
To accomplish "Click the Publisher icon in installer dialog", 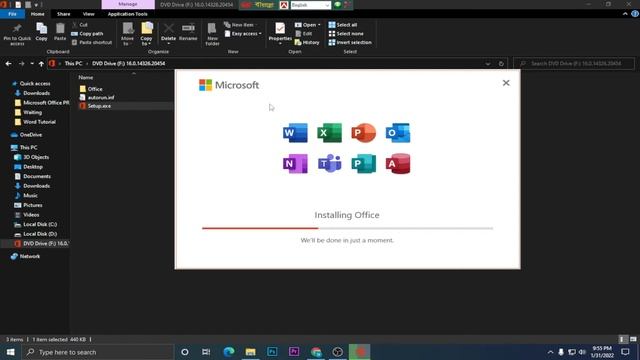I will coord(363,164).
